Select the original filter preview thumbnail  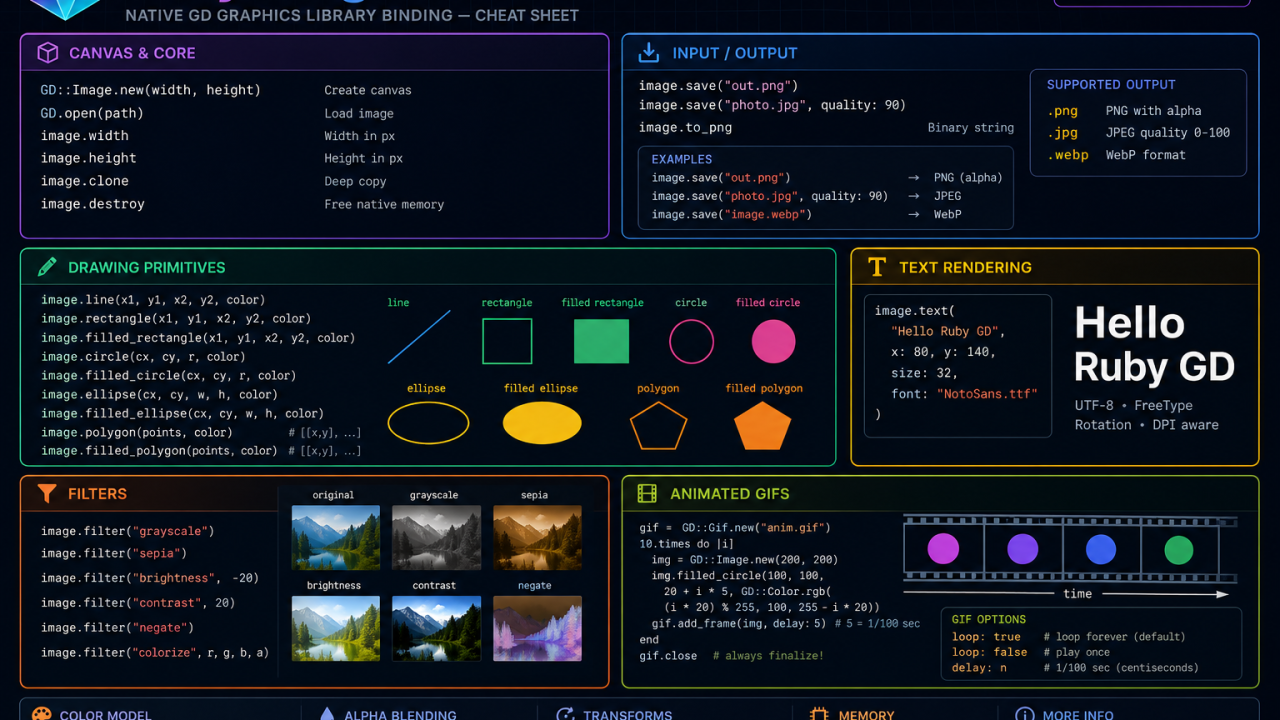point(335,537)
